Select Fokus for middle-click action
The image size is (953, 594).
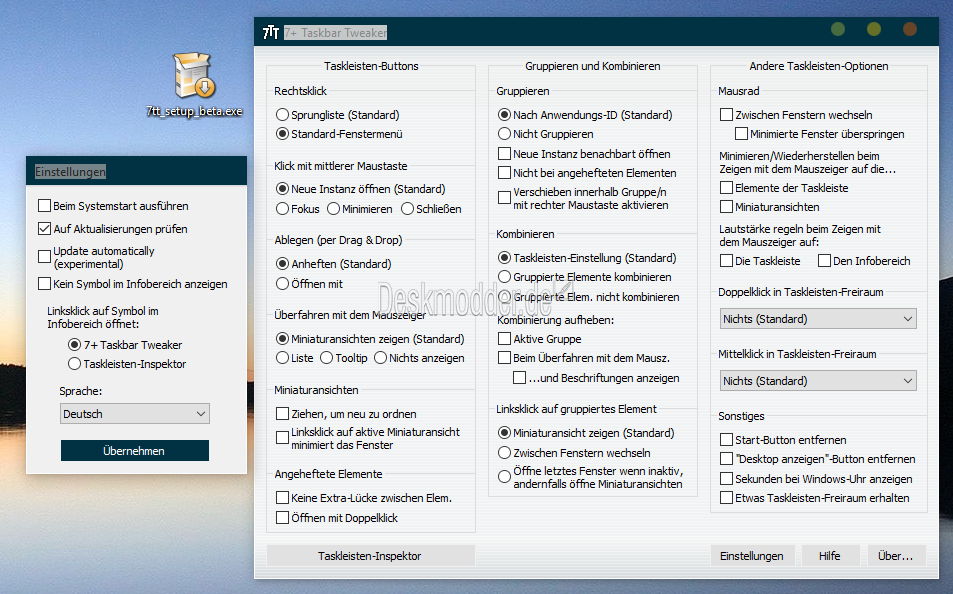(282, 209)
